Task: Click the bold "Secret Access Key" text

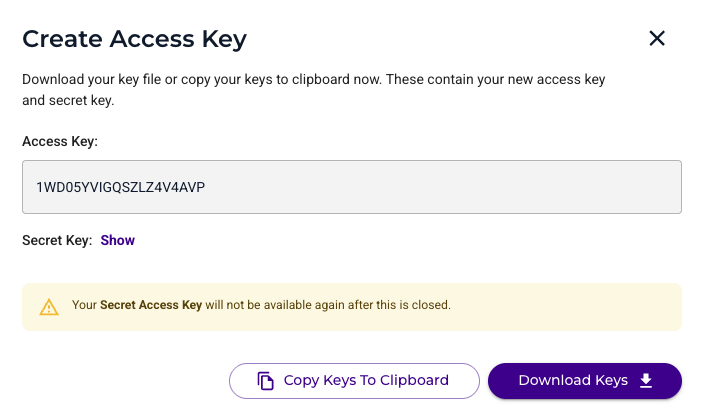Action: pyautogui.click(x=151, y=304)
